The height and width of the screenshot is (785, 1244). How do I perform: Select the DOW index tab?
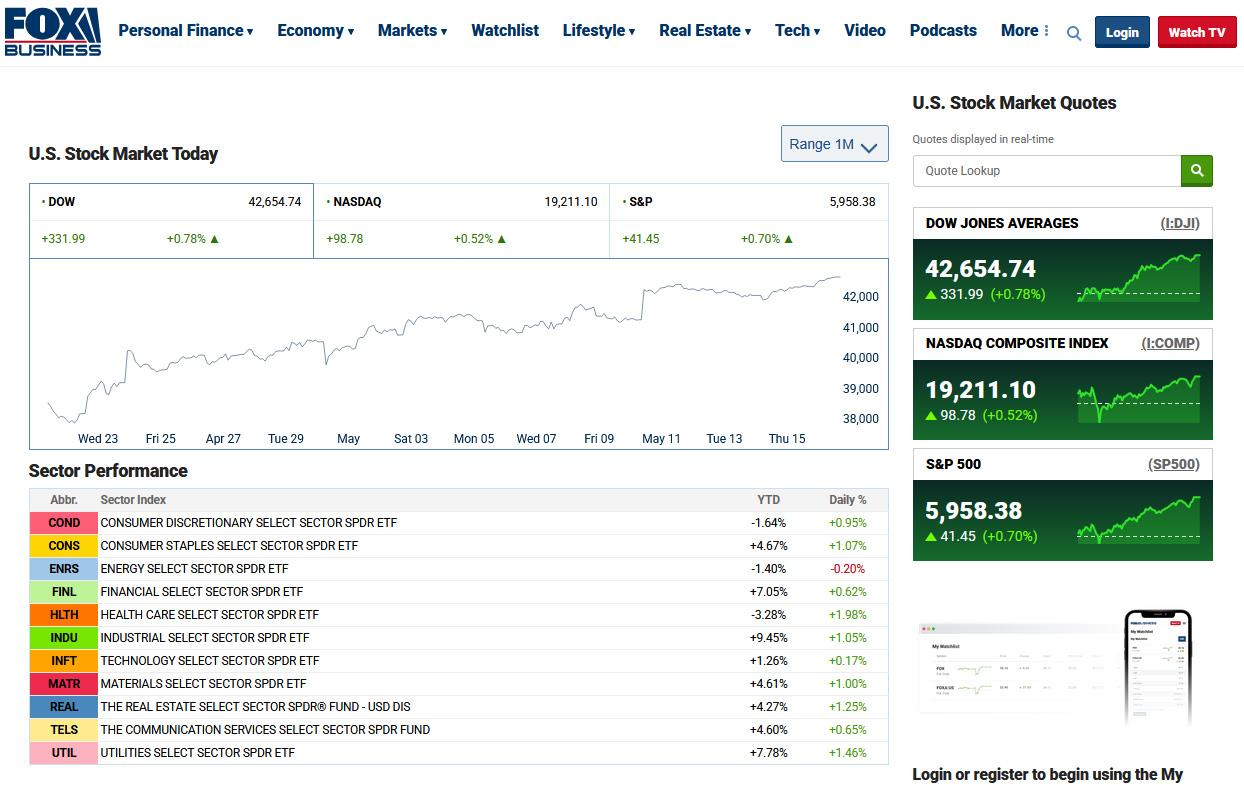tap(171, 220)
